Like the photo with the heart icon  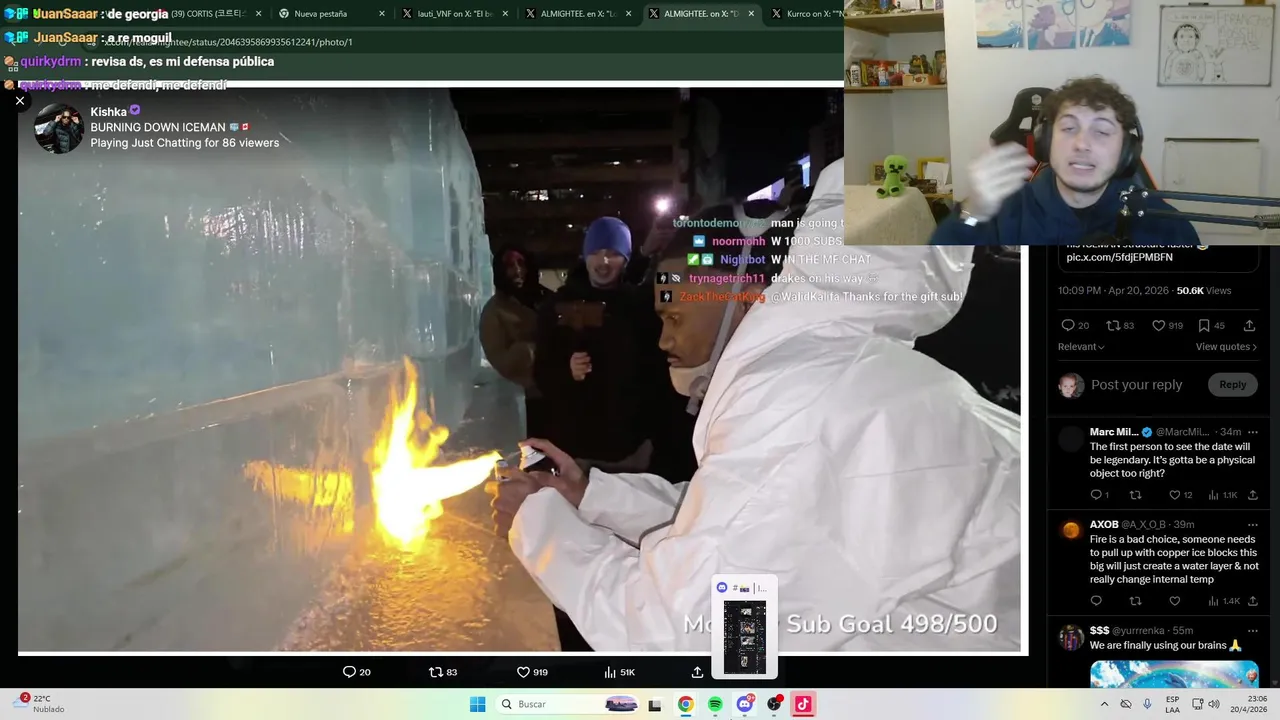(523, 672)
